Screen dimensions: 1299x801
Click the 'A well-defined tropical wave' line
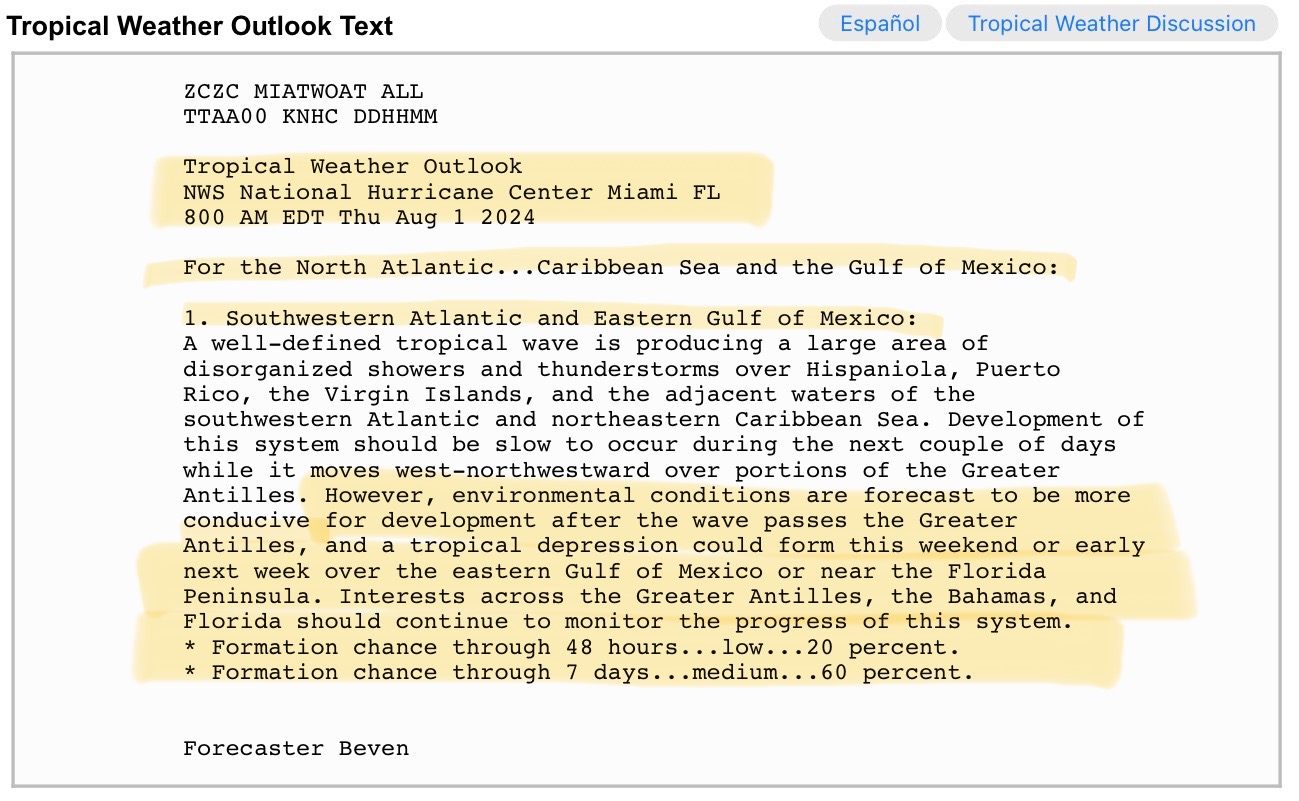click(x=585, y=343)
